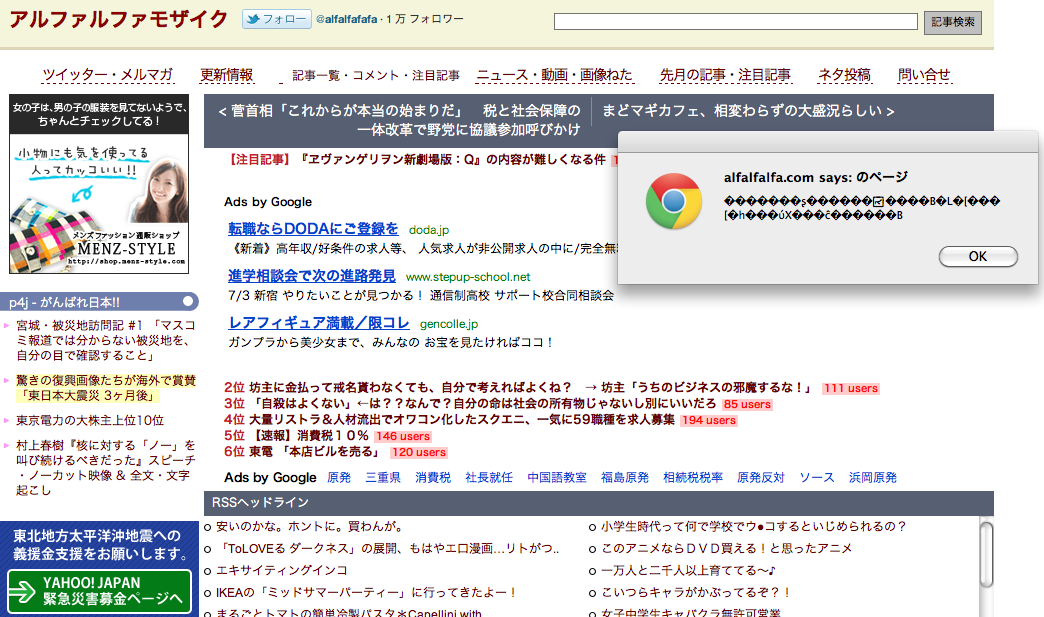This screenshot has height=617, width=1044.
Task: Open the レアフィギュア満載/限コレ ad link
Action: point(319,323)
